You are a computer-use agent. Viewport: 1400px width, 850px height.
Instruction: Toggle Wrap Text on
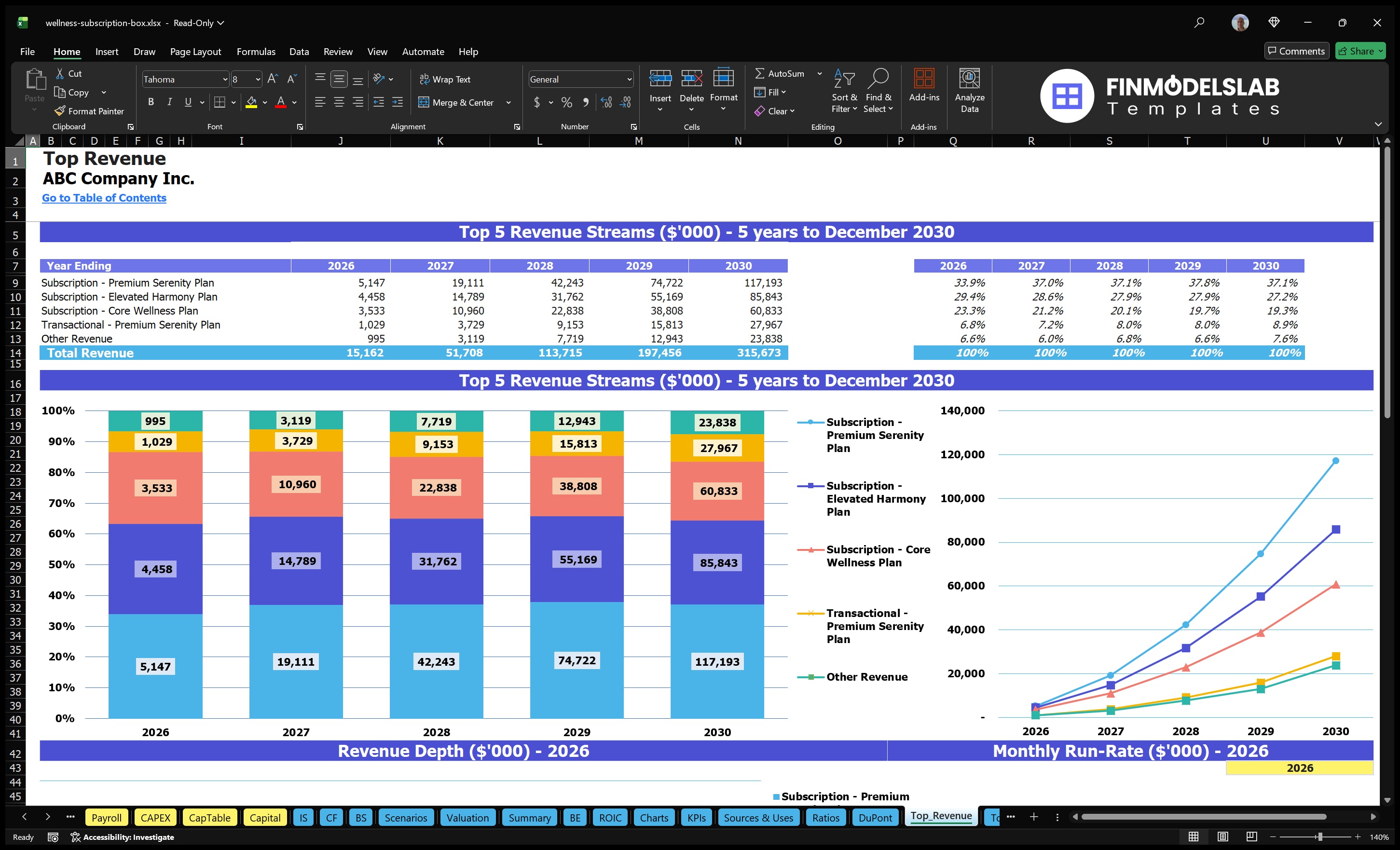(445, 79)
